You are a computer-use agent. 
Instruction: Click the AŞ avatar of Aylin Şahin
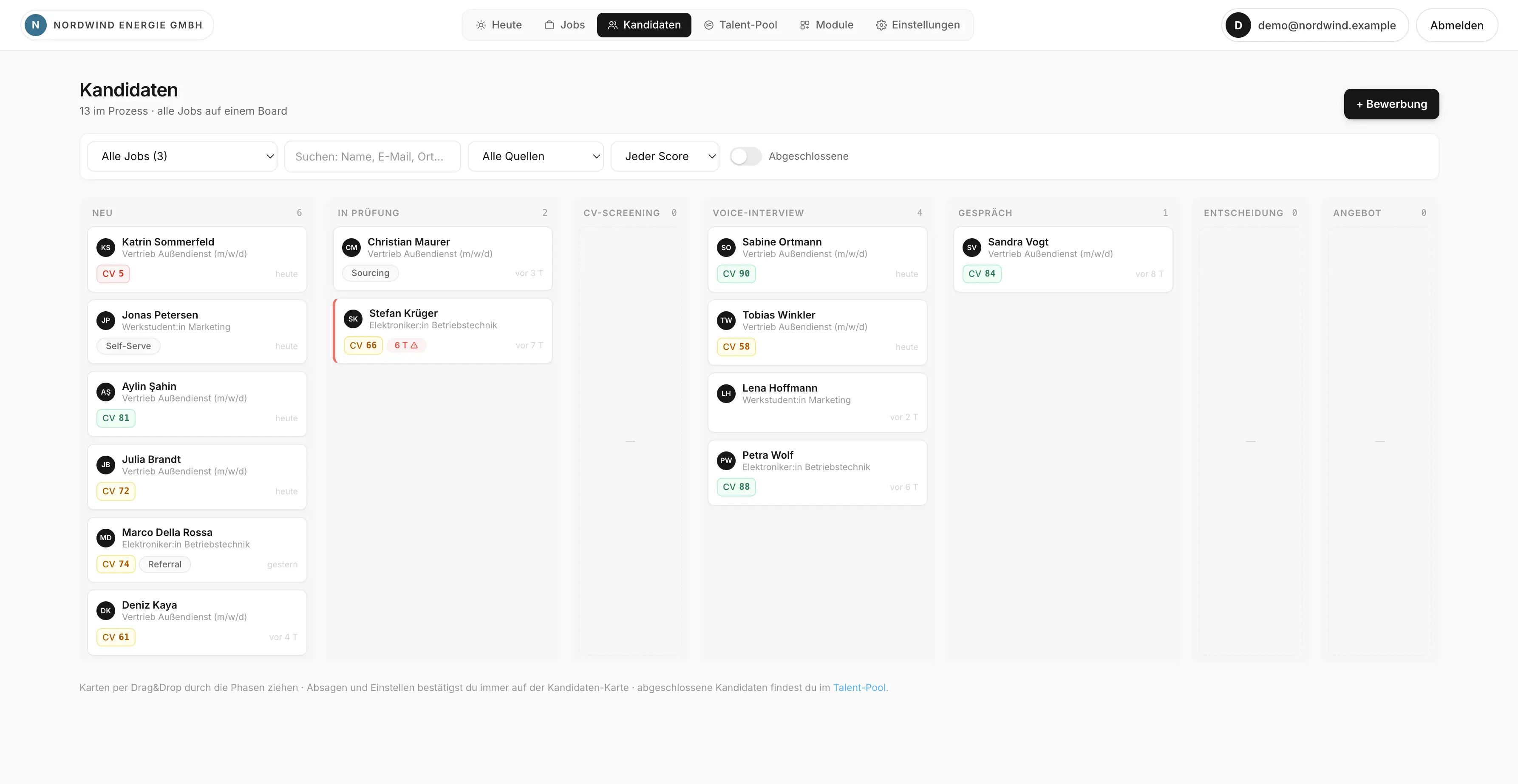point(105,392)
